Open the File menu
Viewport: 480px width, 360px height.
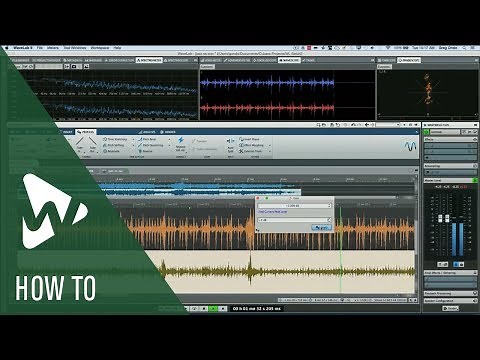[x=40, y=48]
